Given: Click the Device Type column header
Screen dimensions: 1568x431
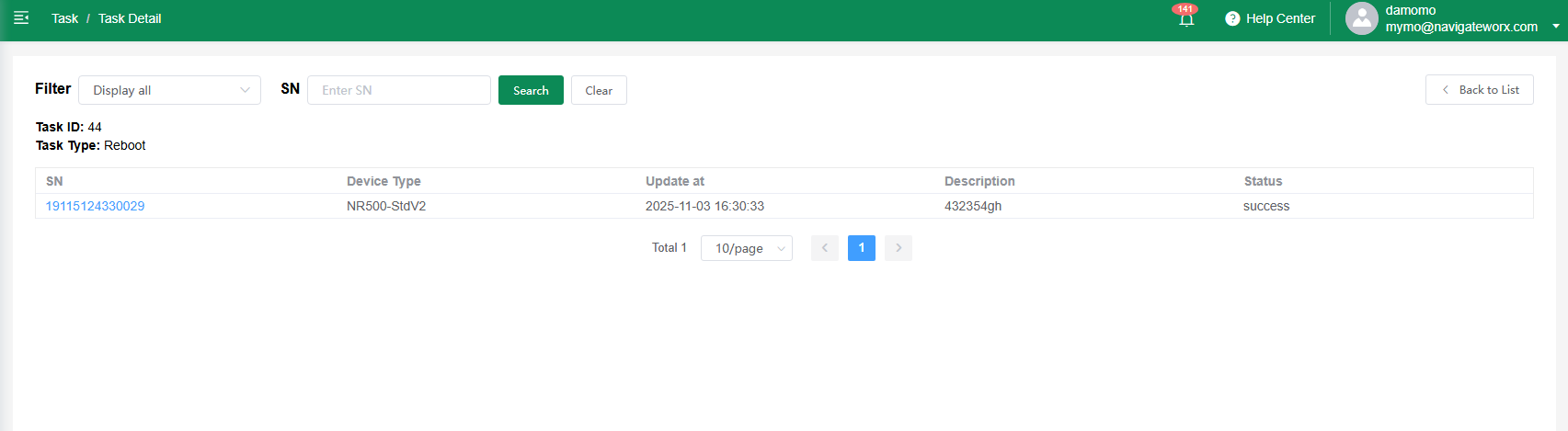Looking at the screenshot, I should tap(383, 181).
